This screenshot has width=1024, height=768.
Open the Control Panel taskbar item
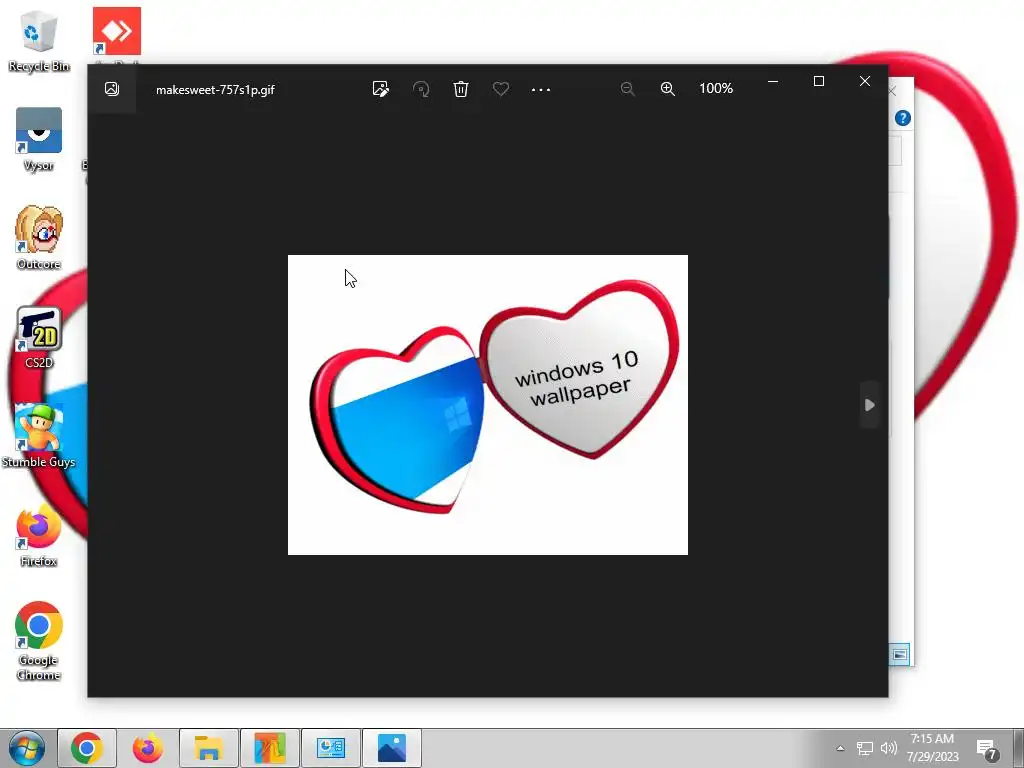pyautogui.click(x=330, y=748)
